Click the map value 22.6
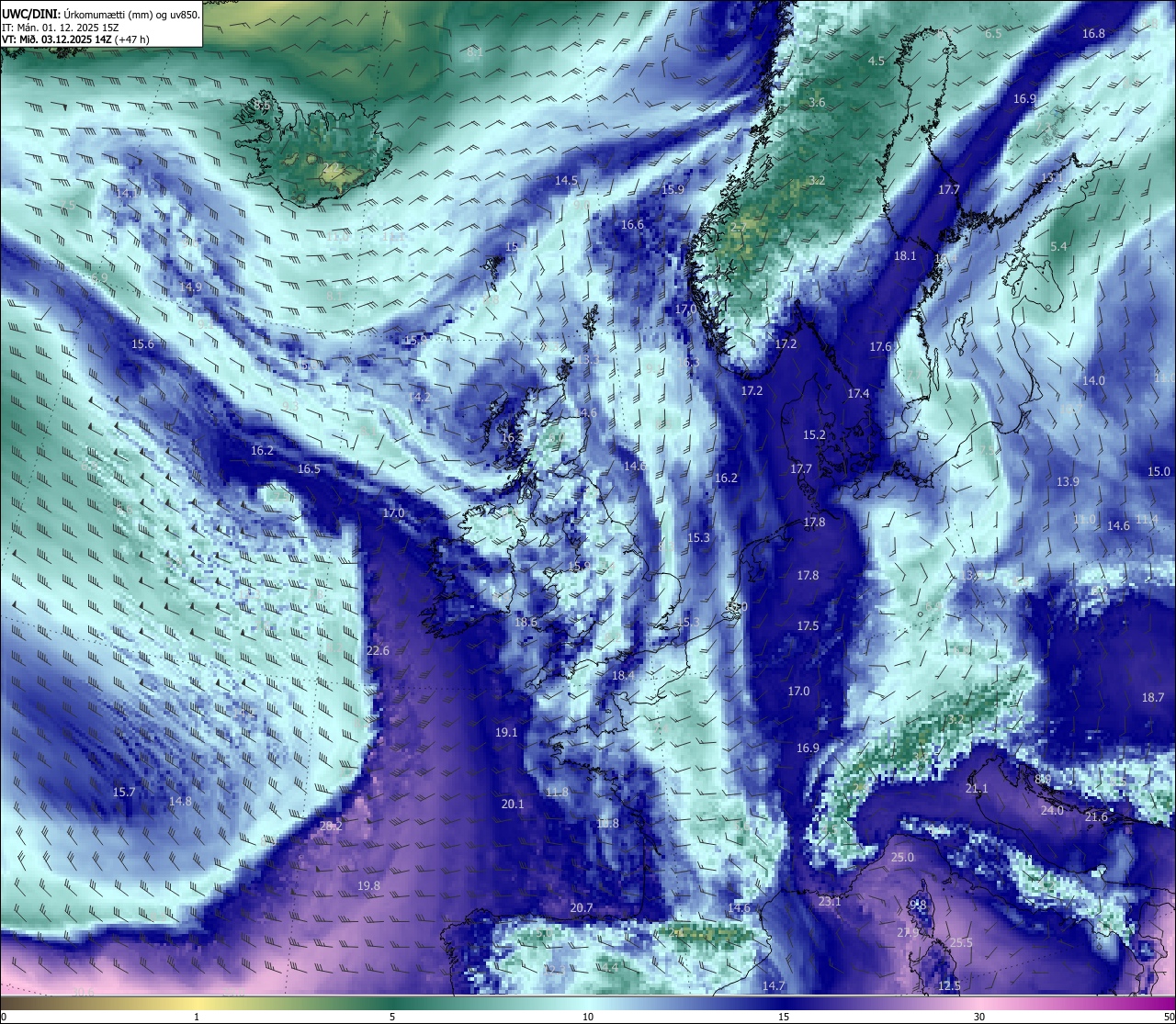 point(378,650)
